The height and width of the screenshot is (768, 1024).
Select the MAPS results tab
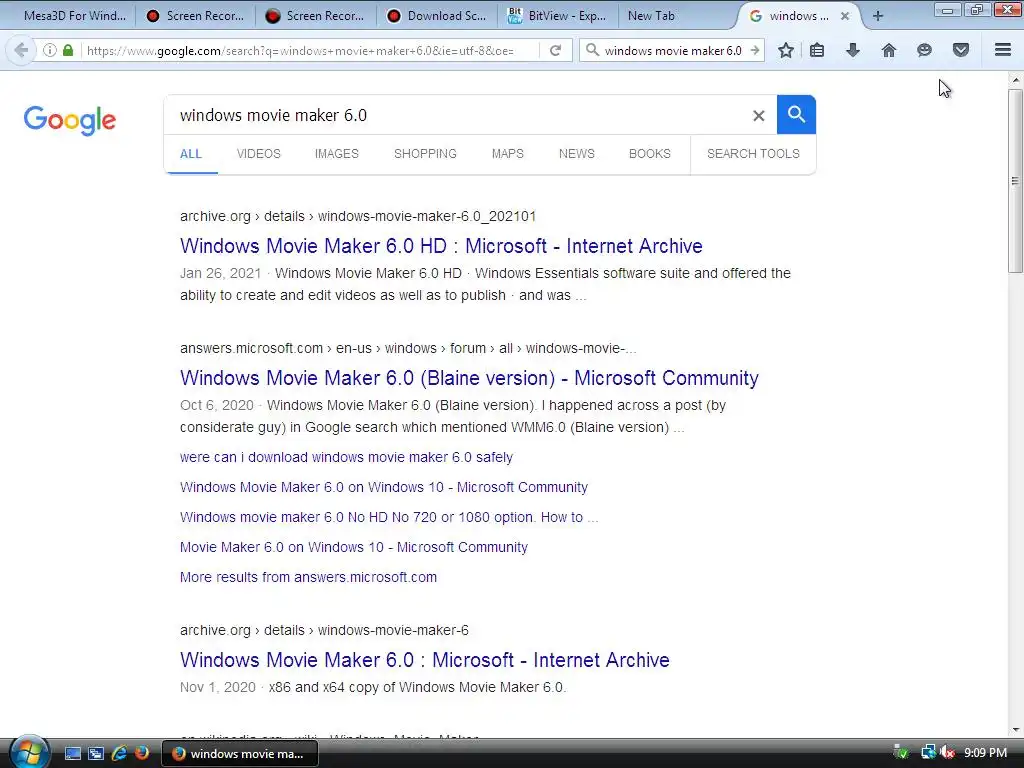click(x=507, y=154)
